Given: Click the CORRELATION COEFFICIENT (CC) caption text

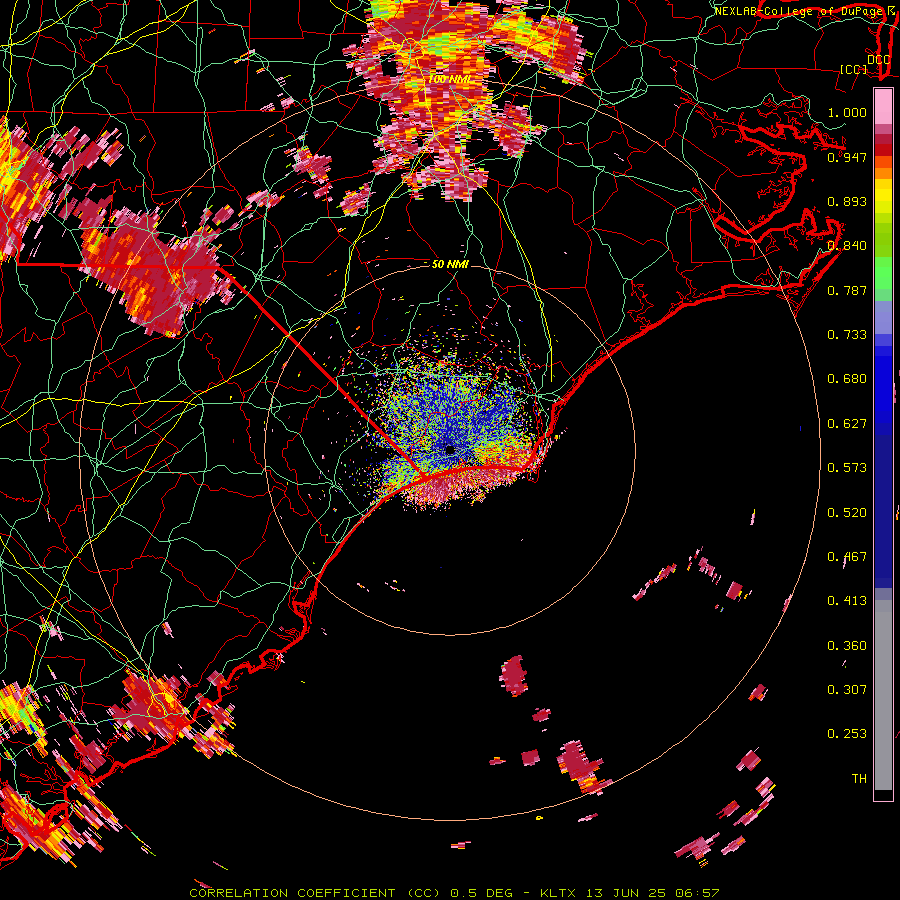Looking at the screenshot, I should tap(315, 893).
